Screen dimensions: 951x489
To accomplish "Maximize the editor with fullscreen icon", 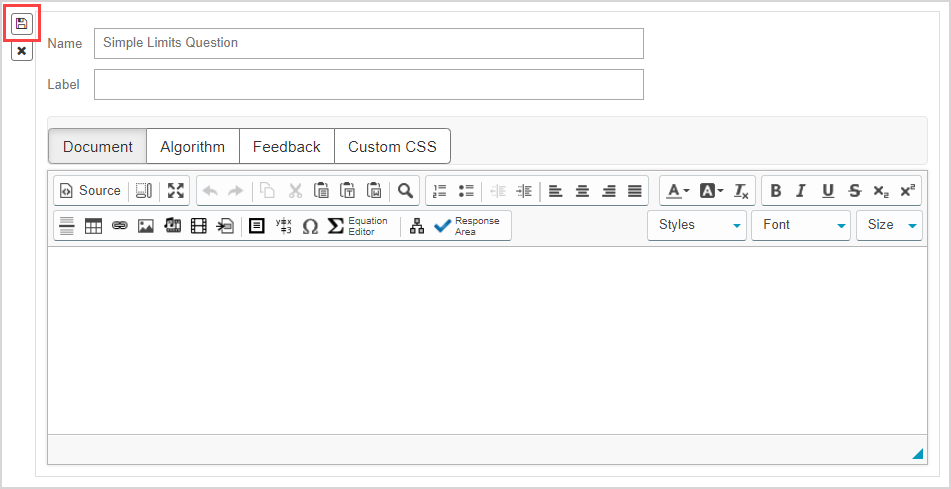I will click(x=176, y=191).
